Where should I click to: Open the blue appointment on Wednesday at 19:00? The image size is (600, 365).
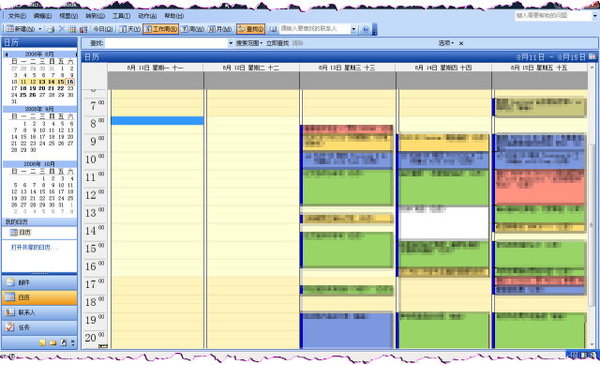347,331
